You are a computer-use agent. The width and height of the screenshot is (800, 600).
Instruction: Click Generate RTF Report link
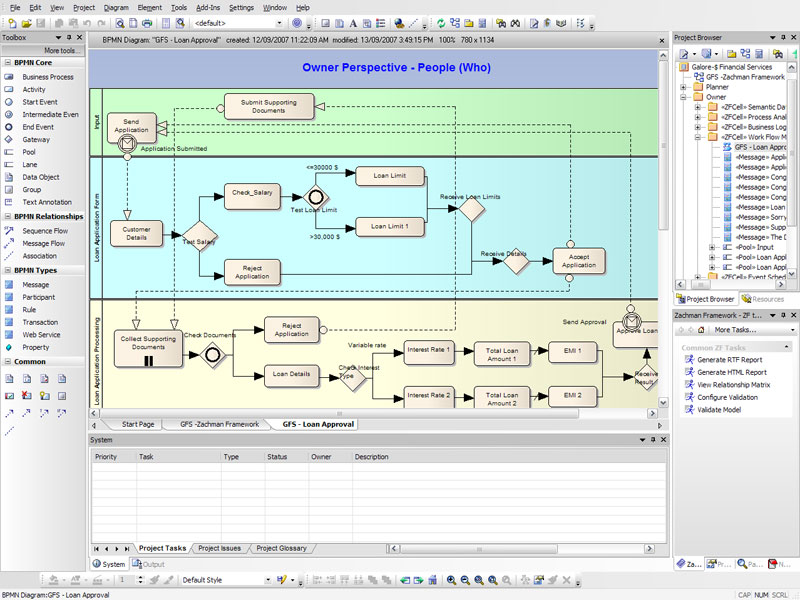[x=729, y=359]
